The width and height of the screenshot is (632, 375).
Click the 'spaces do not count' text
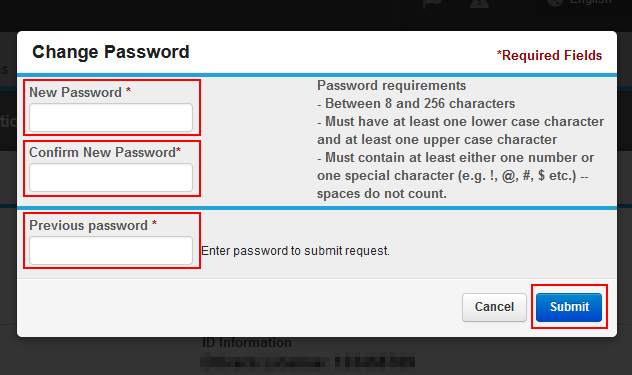click(x=382, y=194)
